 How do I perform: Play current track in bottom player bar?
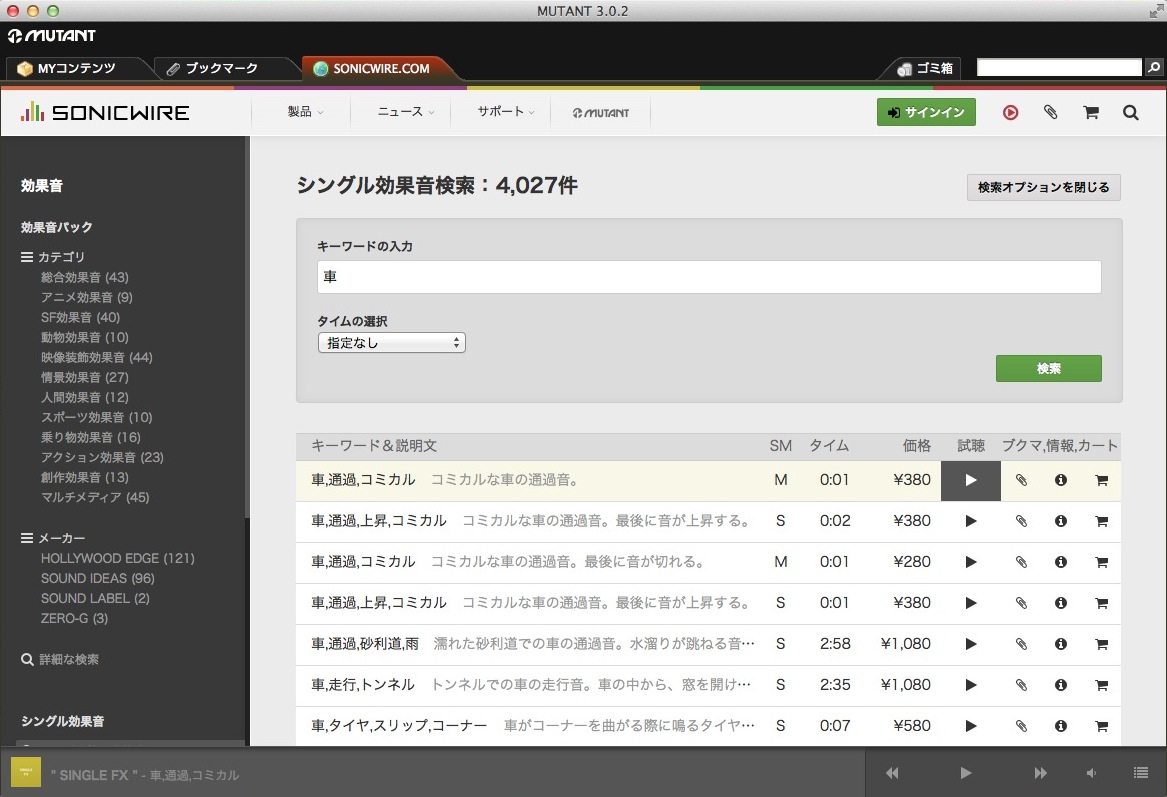(965, 773)
